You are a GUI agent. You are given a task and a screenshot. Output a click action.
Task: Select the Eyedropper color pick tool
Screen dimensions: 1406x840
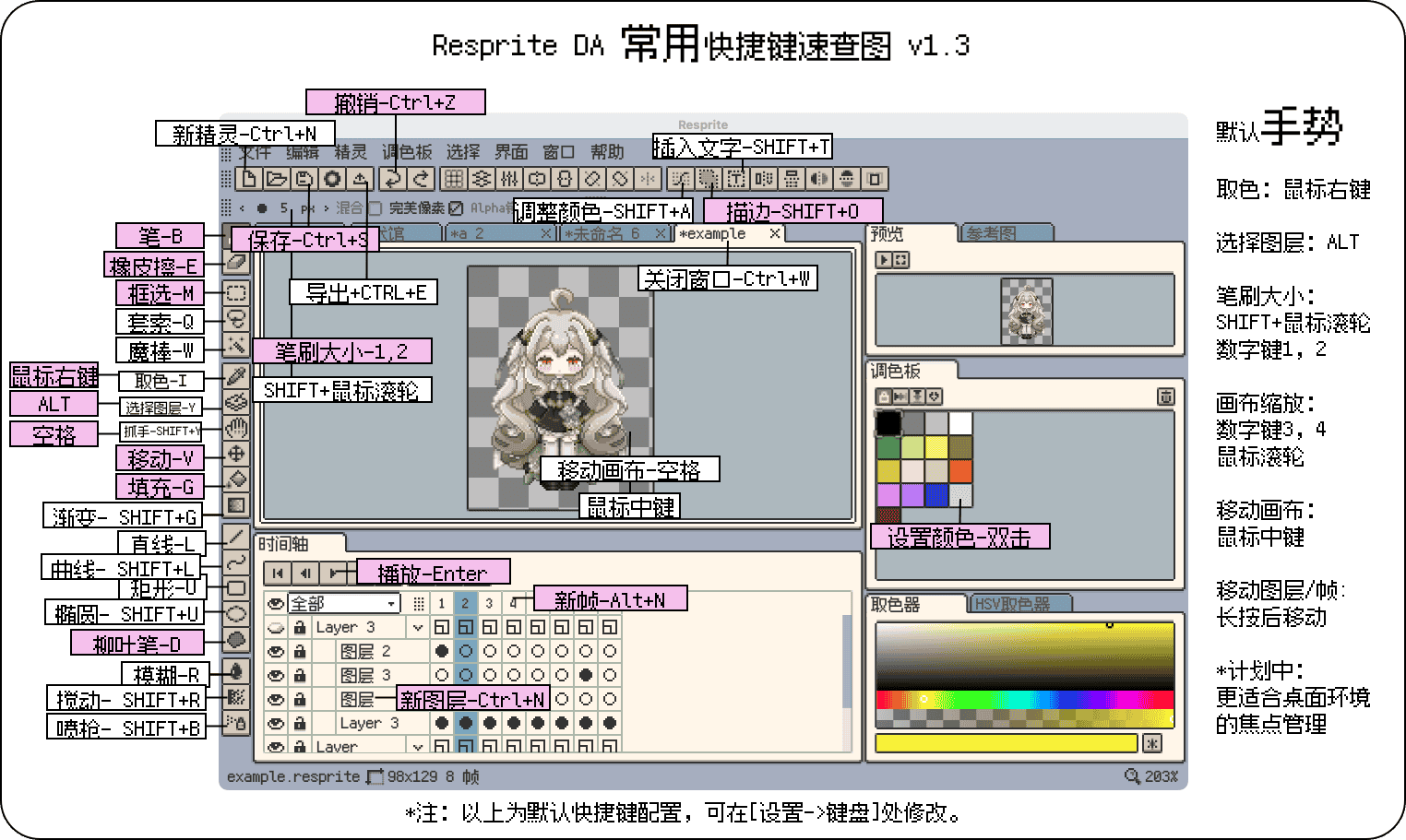(237, 376)
